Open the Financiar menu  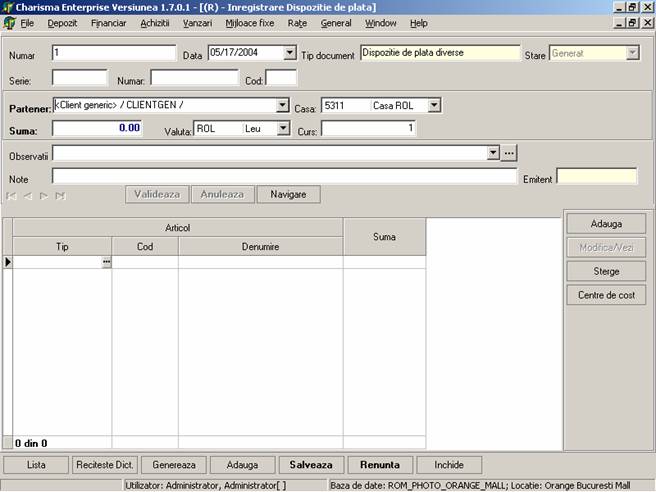click(x=108, y=23)
